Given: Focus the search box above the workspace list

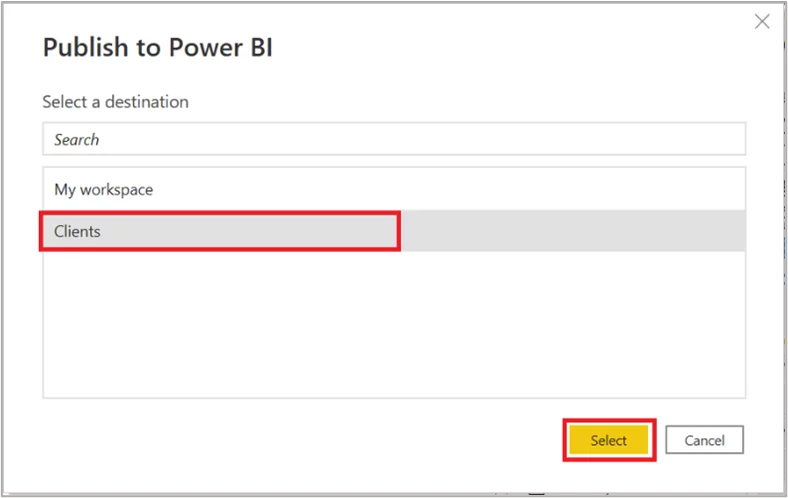Looking at the screenshot, I should pyautogui.click(x=394, y=140).
